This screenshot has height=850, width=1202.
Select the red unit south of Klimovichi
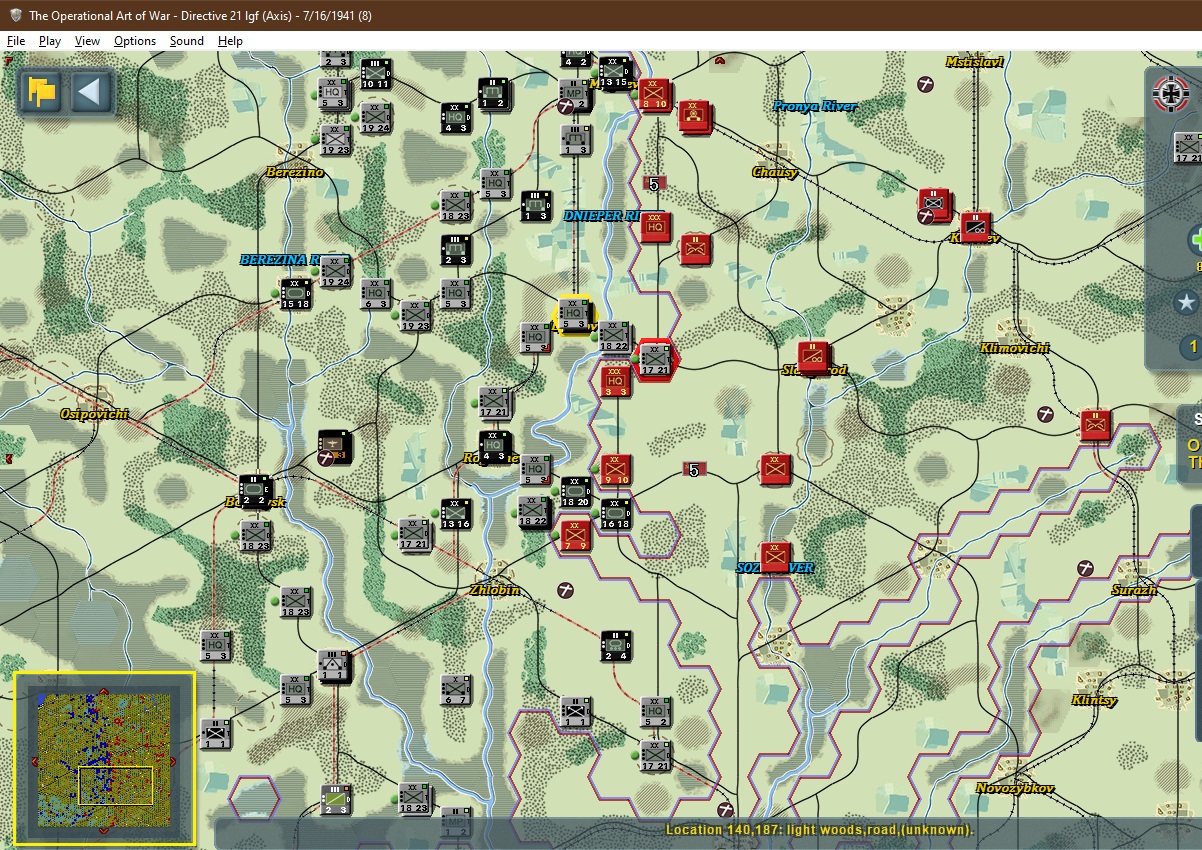pos(1095,425)
